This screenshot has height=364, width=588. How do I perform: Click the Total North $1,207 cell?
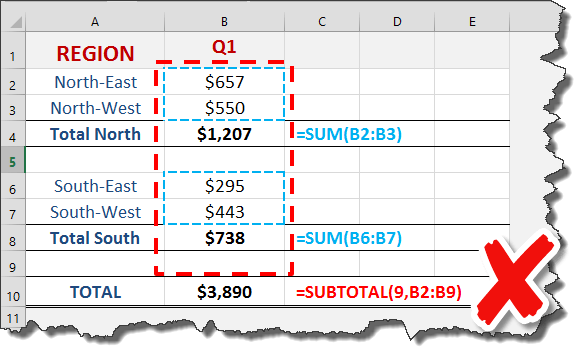click(x=224, y=134)
